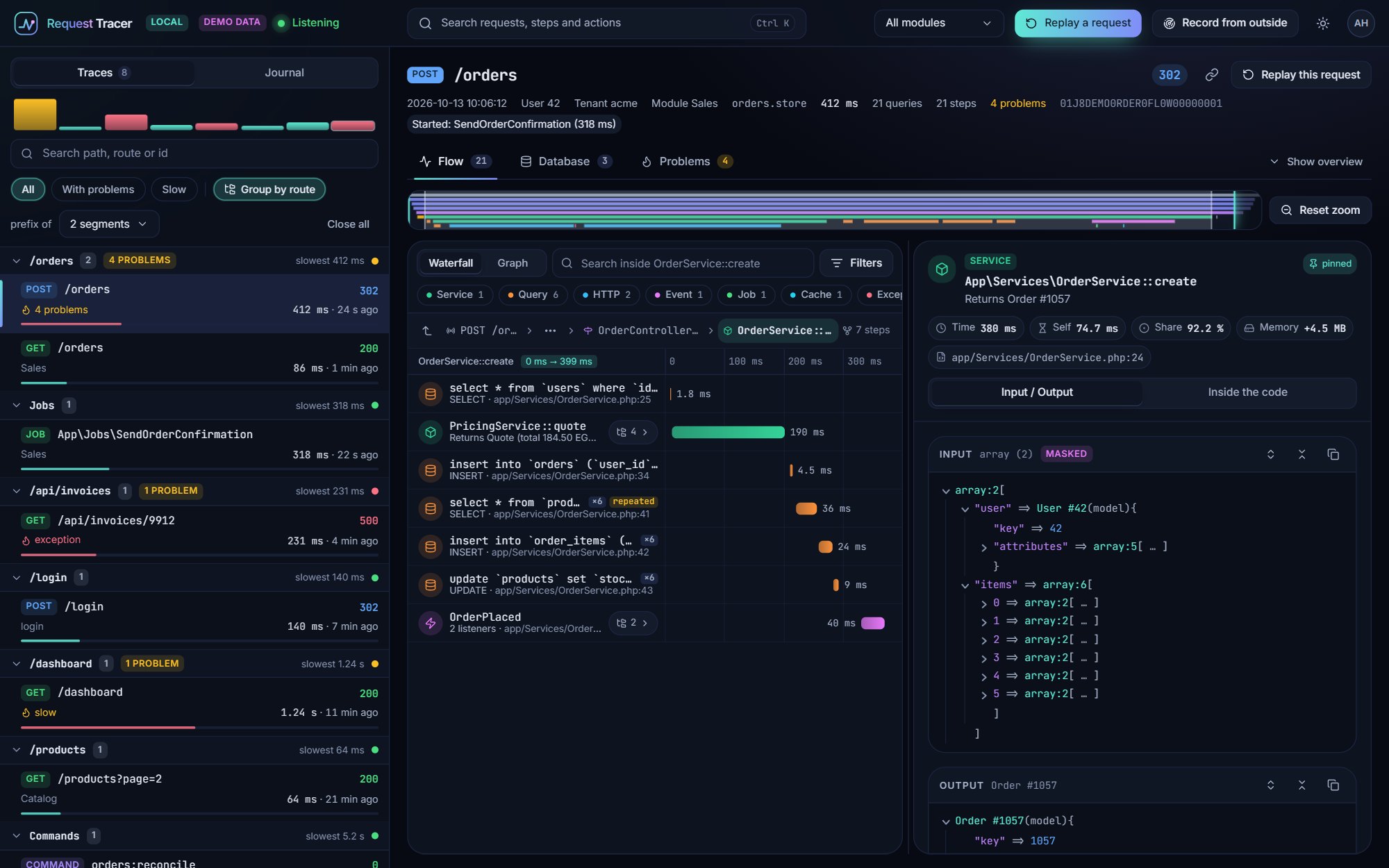Click the go-up-one-level arrow in the breadcrumb
This screenshot has height=868, width=1389.
[427, 331]
